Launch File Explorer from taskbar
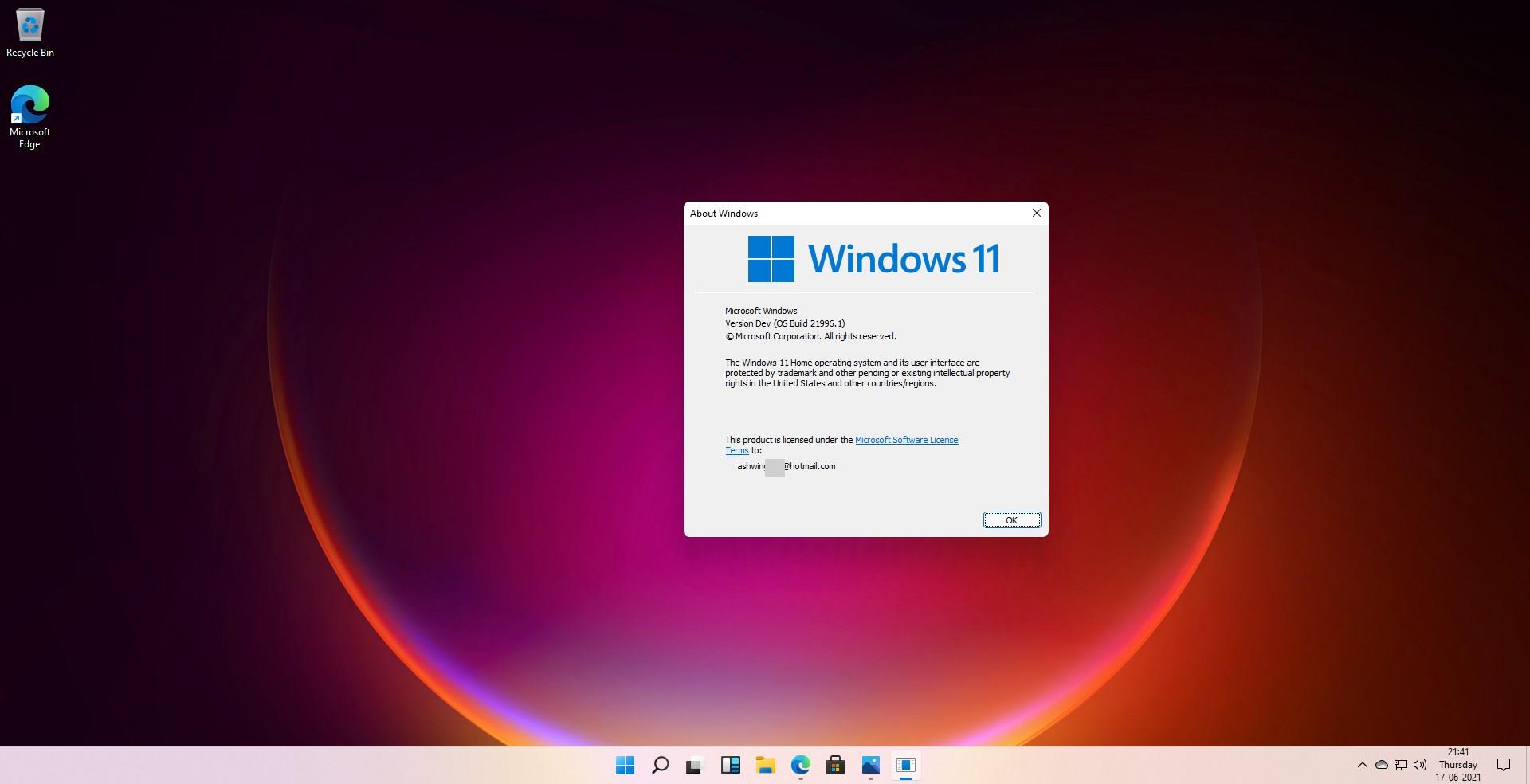The width and height of the screenshot is (1530, 784). (765, 766)
